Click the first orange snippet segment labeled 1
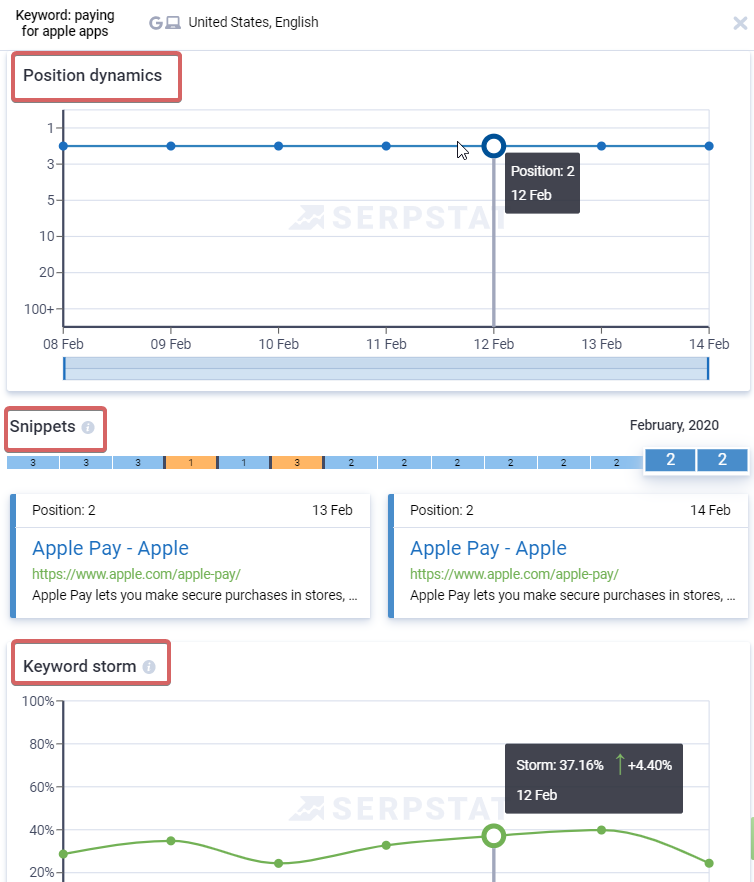Screen dimensions: 754x882 [191, 463]
